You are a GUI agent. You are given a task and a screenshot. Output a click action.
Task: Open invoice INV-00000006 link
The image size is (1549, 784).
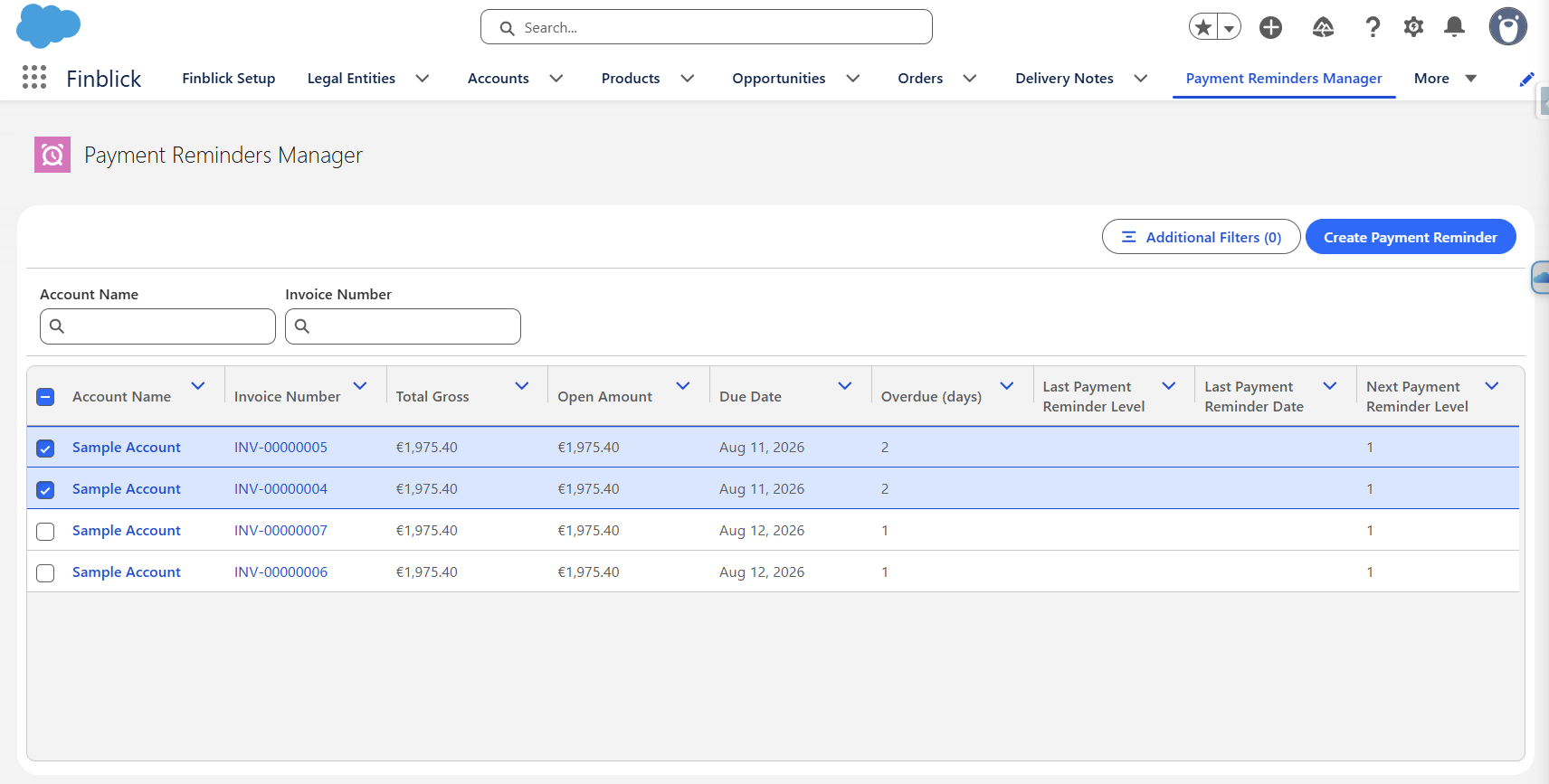pyautogui.click(x=280, y=572)
